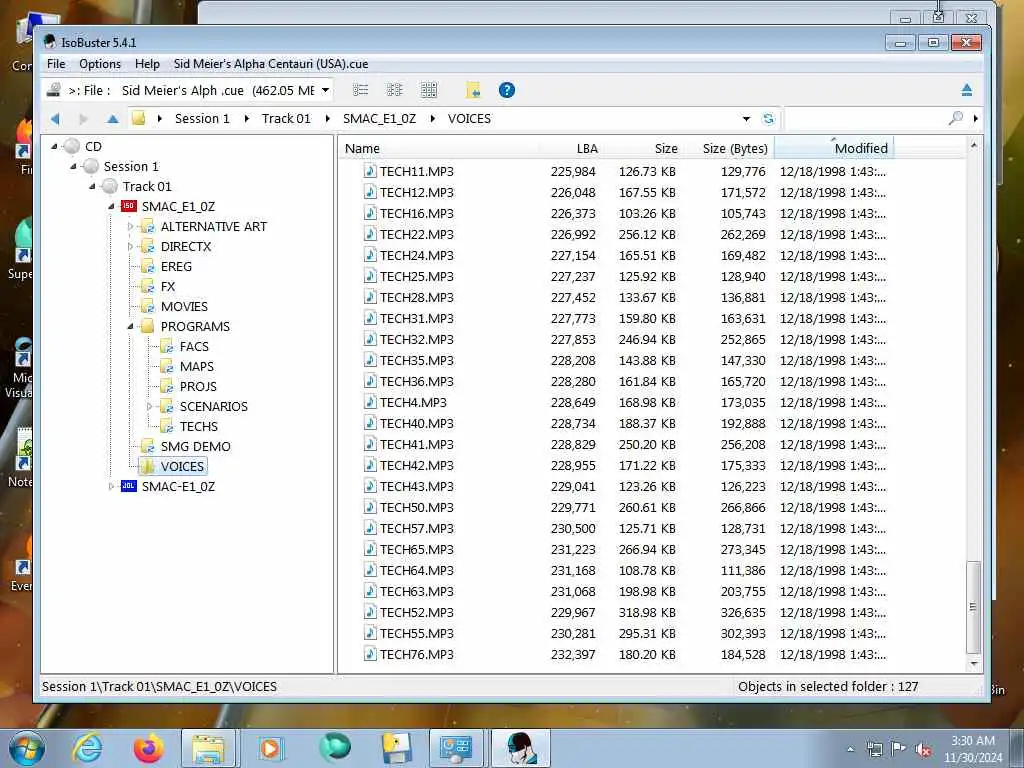Click Track 01 in the breadcrumb path
1024x768 pixels.
pyautogui.click(x=286, y=119)
